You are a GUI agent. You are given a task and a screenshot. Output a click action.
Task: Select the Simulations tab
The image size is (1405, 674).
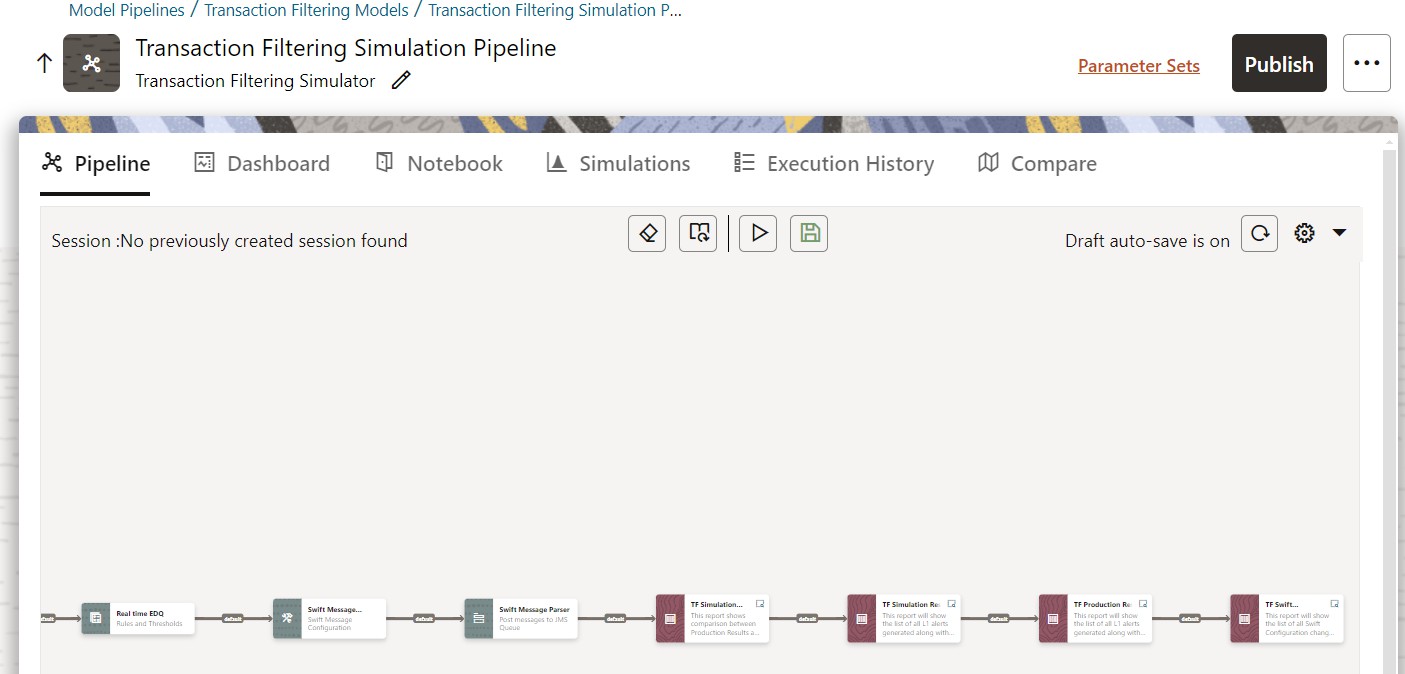pyautogui.click(x=618, y=163)
